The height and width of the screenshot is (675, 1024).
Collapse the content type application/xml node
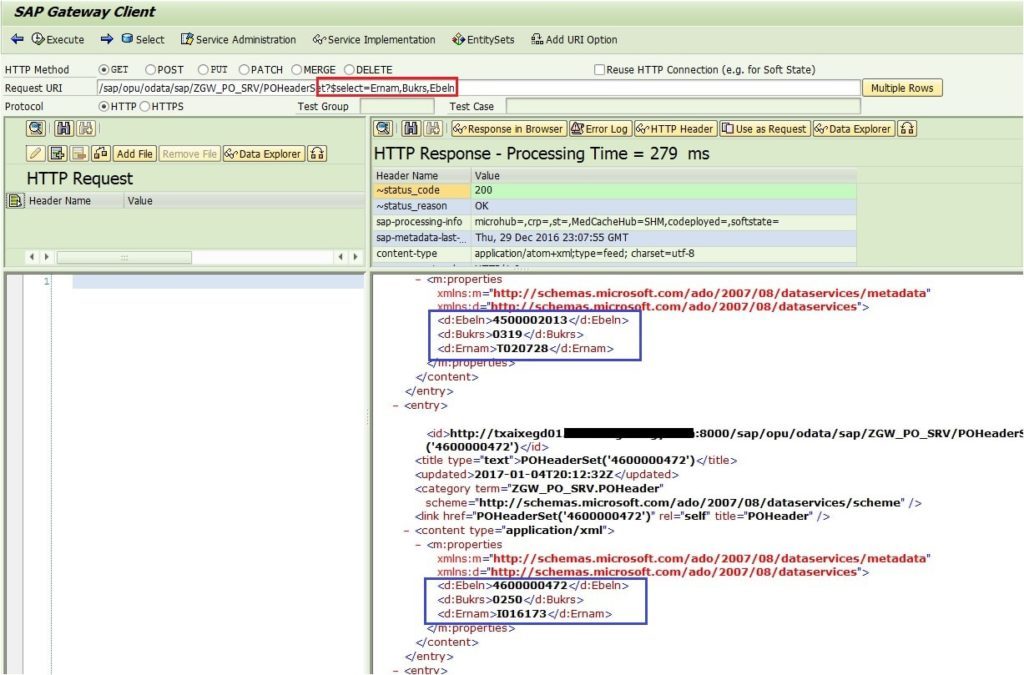tap(406, 530)
